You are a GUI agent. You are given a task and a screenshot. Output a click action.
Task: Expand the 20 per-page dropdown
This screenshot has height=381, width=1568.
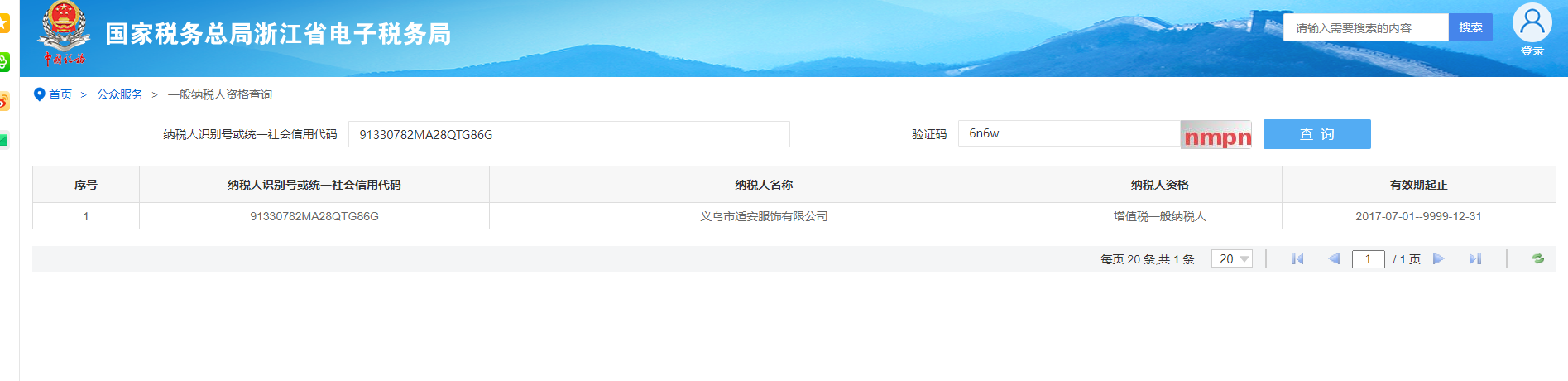1231,259
